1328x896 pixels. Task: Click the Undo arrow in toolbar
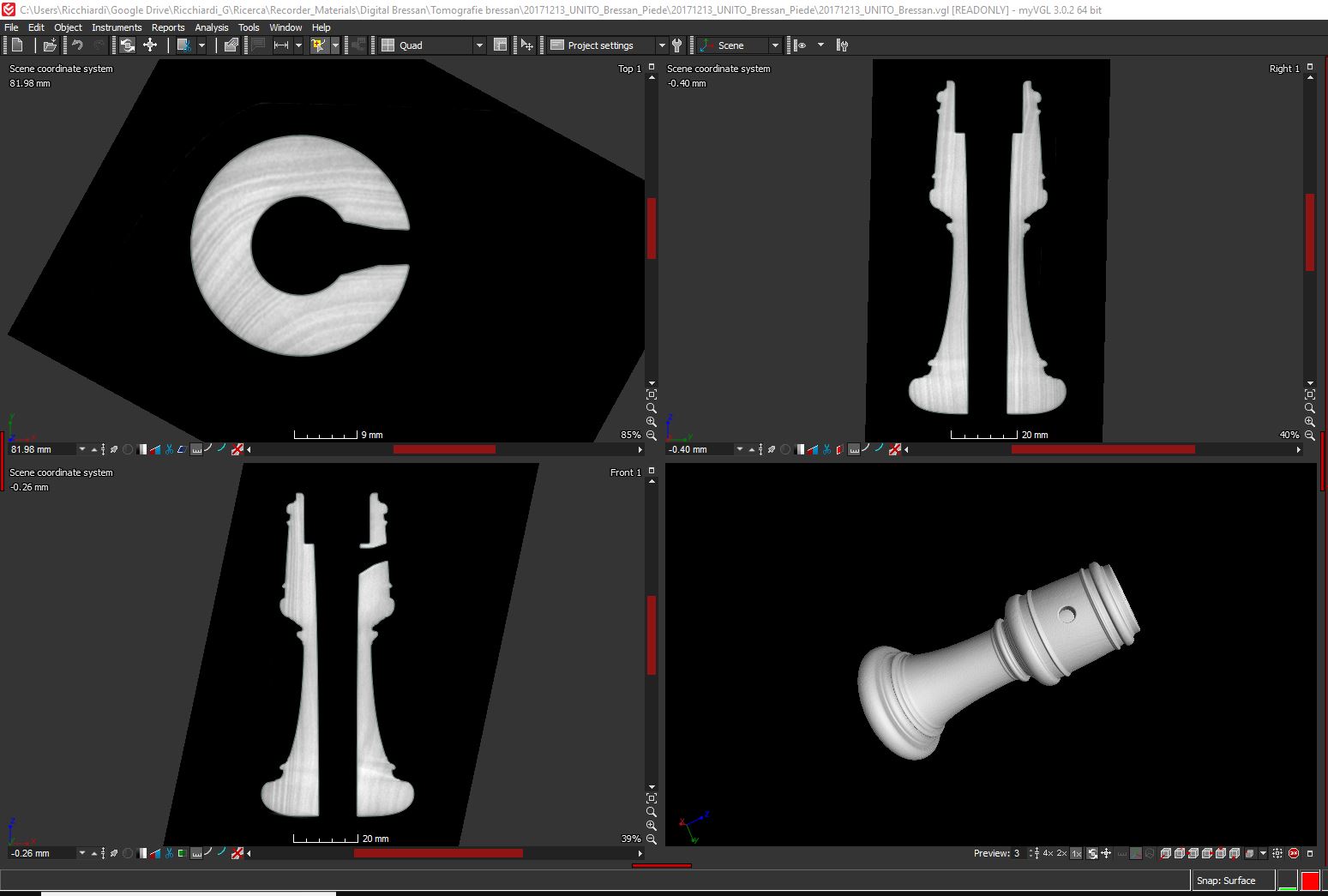77,45
